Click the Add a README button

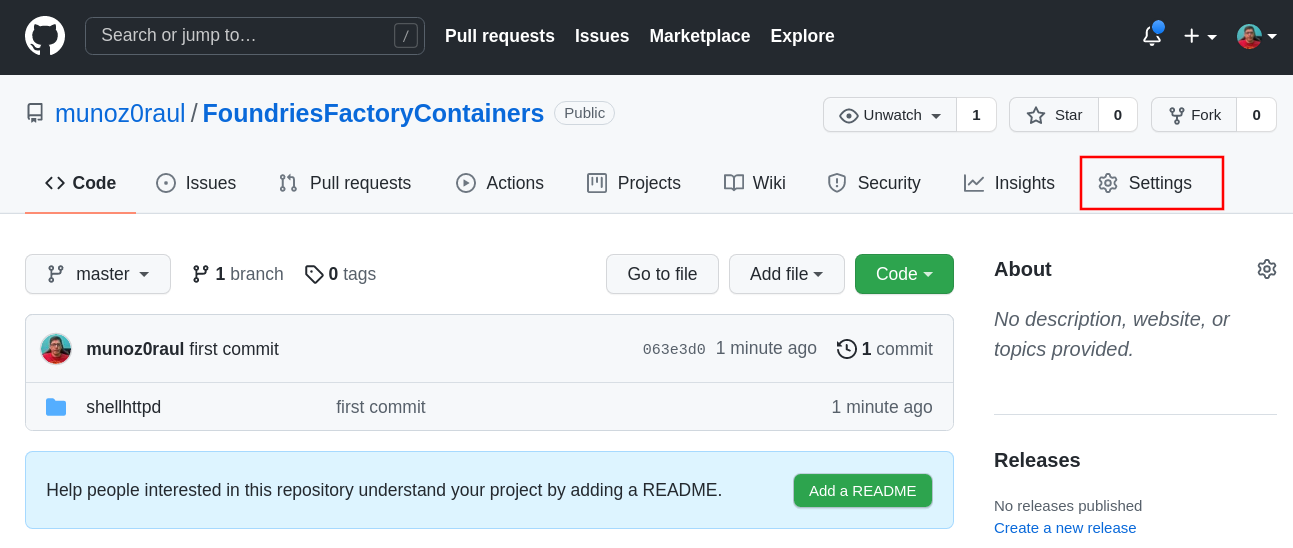[862, 490]
